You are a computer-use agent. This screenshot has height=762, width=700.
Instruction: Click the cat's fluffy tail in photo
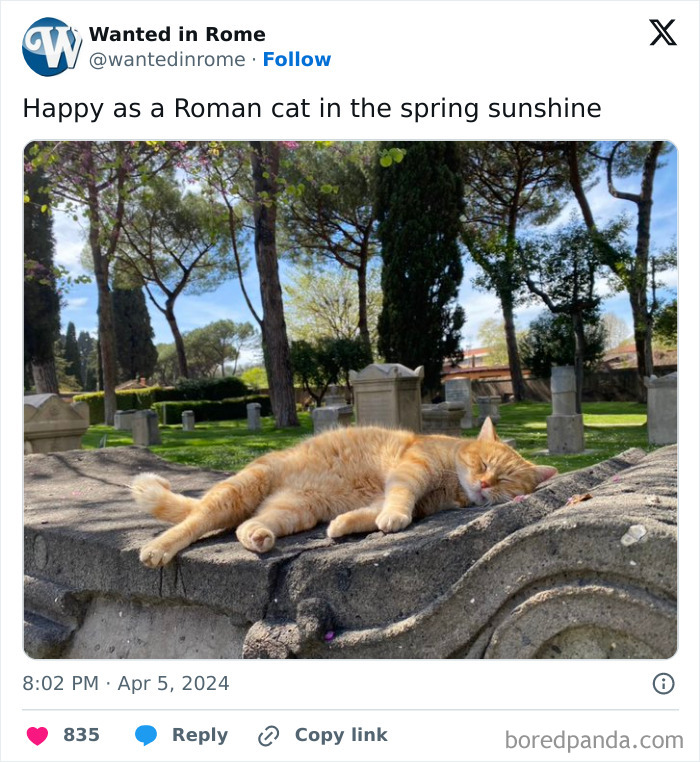click(x=160, y=495)
